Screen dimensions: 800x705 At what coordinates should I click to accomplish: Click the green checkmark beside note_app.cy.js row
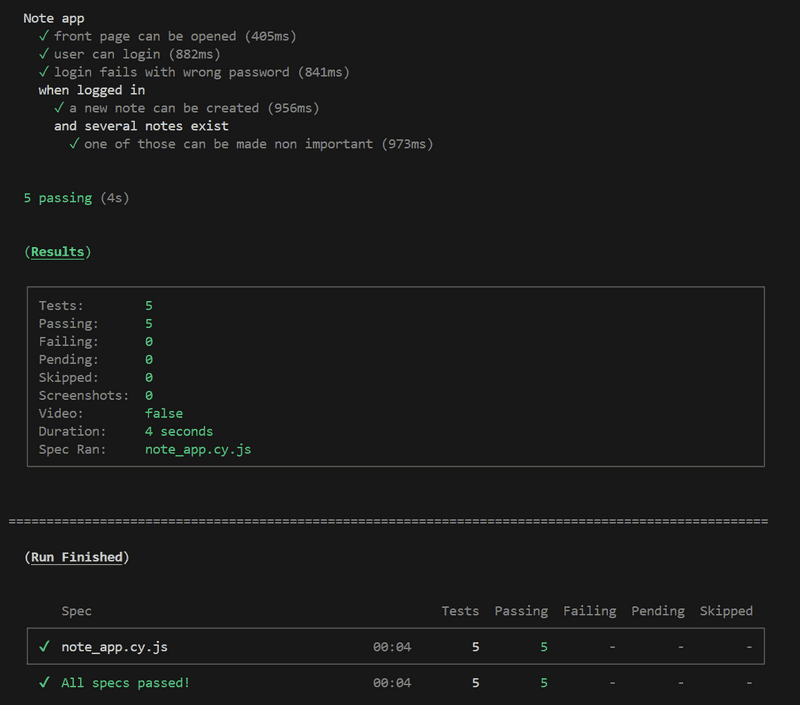[x=44, y=646]
